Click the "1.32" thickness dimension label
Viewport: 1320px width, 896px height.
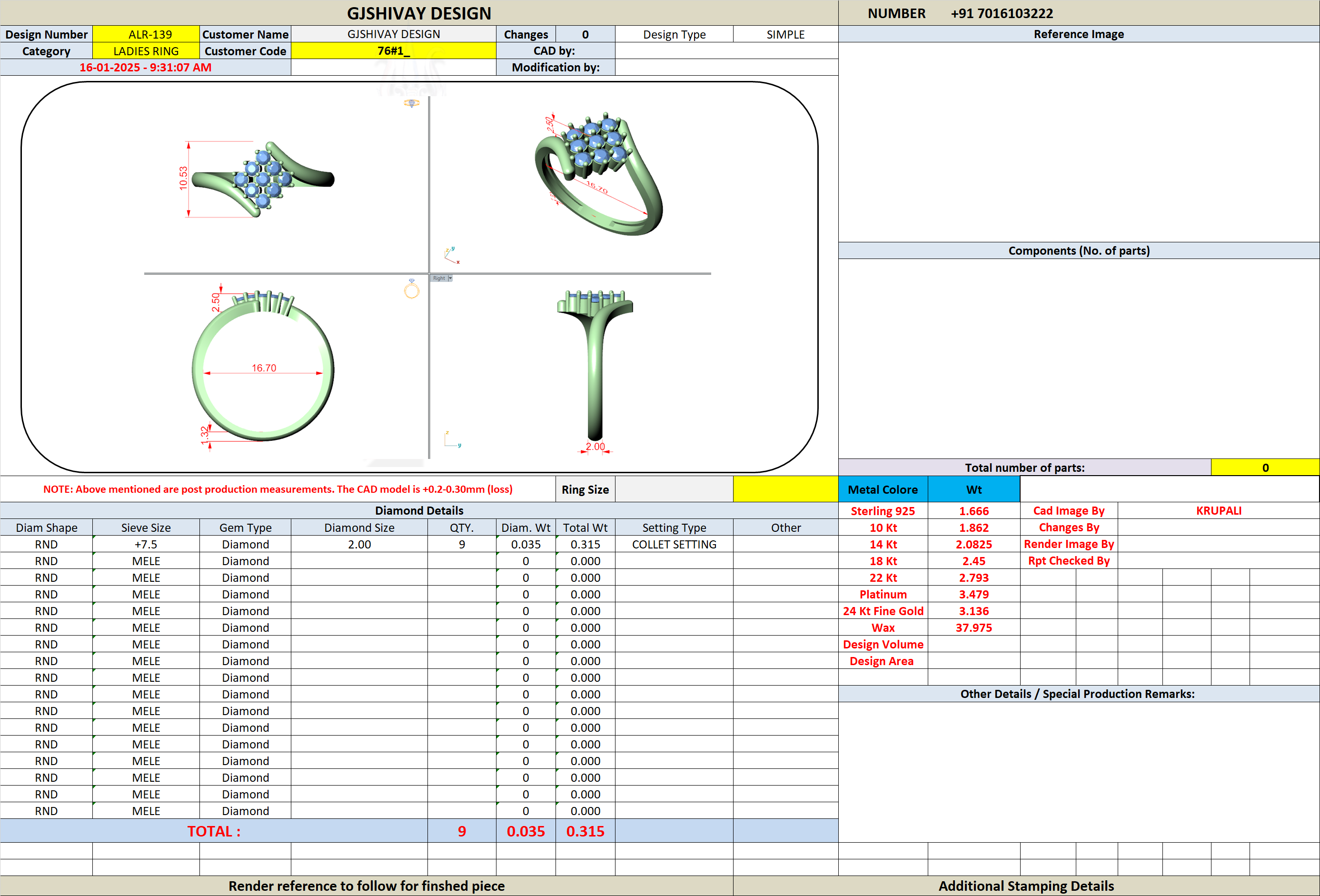[205, 435]
